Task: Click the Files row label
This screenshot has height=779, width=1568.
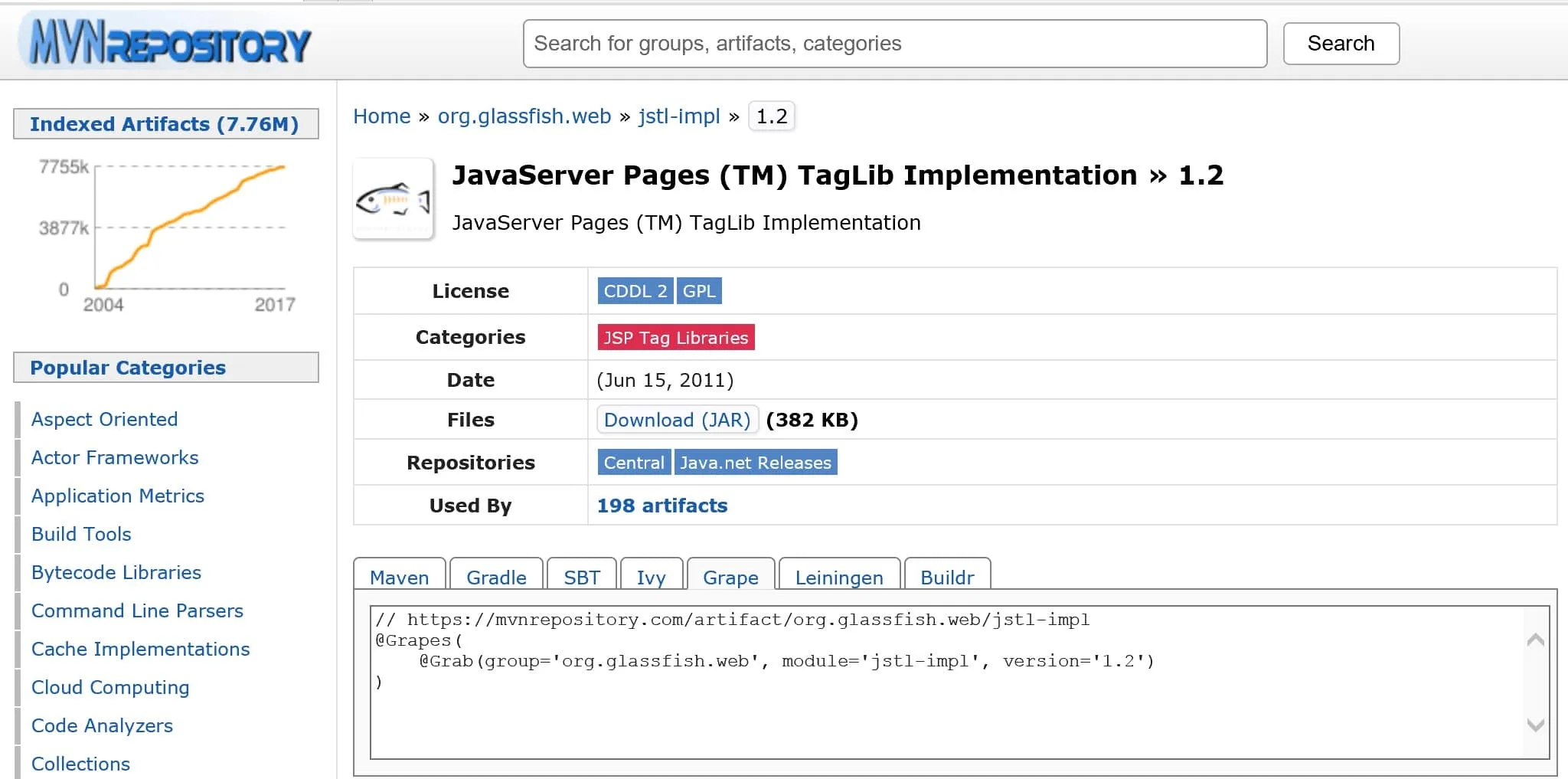Action: [x=471, y=420]
